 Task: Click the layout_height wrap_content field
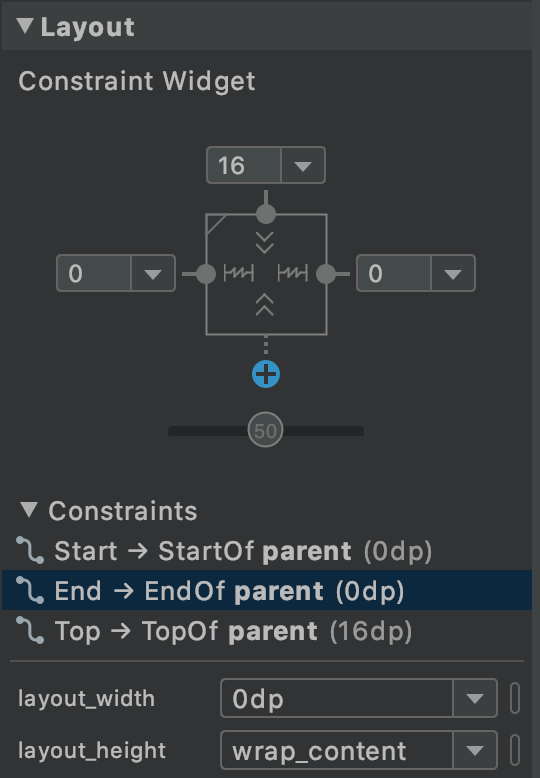[x=359, y=750]
